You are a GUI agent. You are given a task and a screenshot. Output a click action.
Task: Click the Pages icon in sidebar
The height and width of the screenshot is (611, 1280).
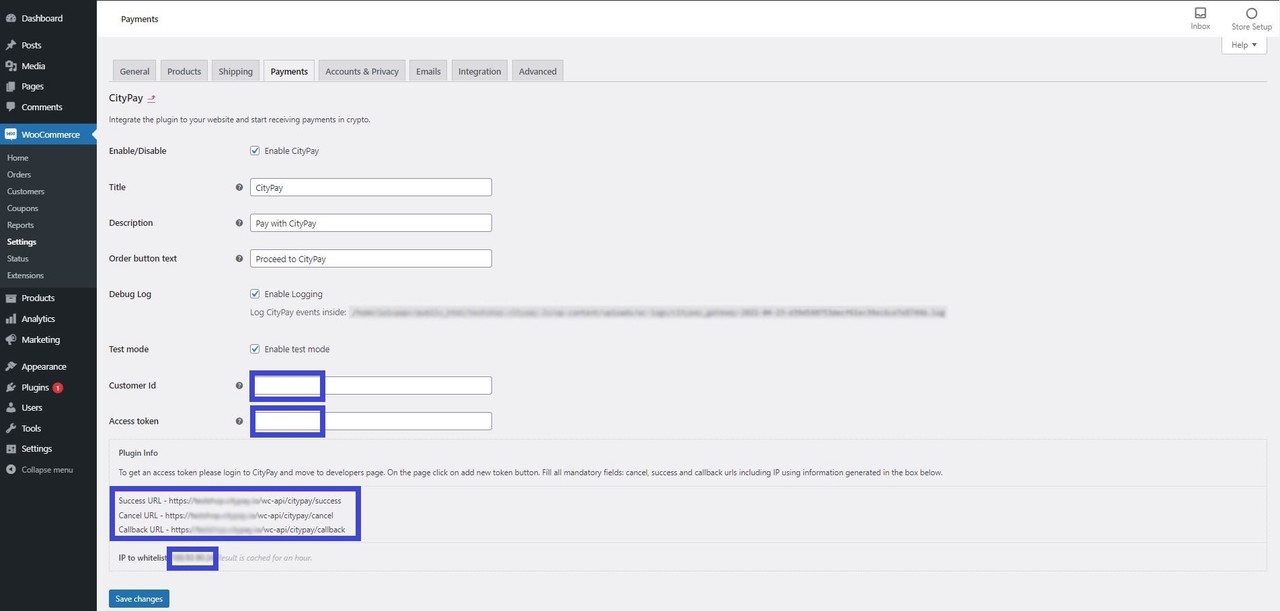pyautogui.click(x=10, y=86)
